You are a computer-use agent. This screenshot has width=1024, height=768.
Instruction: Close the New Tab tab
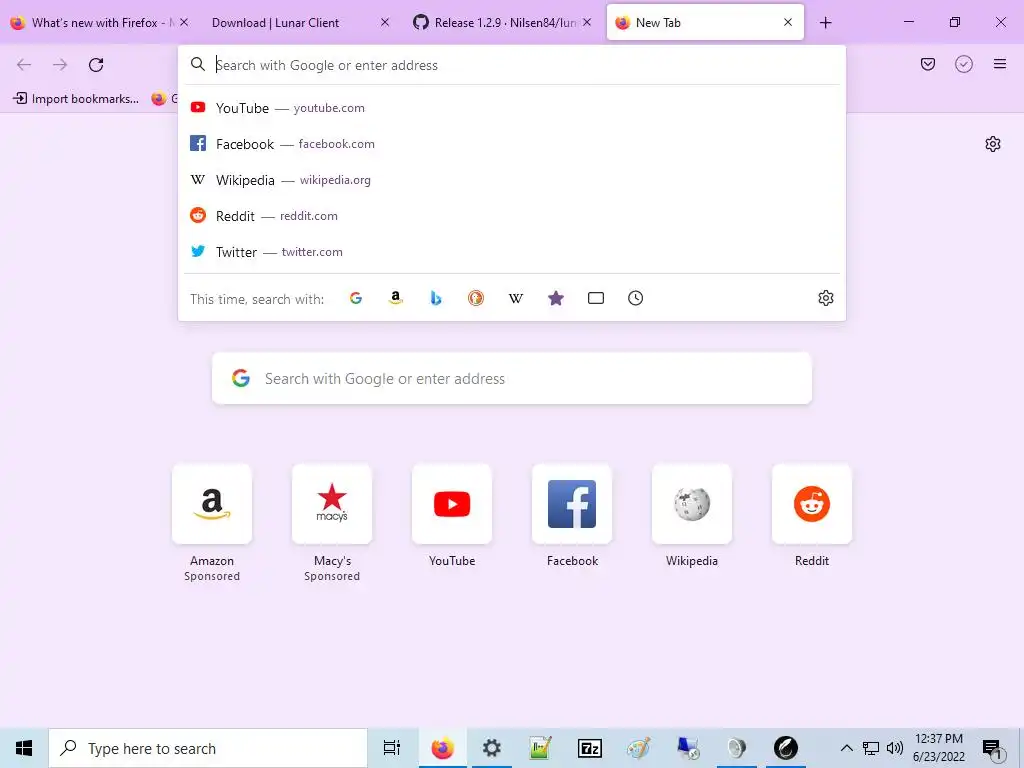[x=788, y=22]
